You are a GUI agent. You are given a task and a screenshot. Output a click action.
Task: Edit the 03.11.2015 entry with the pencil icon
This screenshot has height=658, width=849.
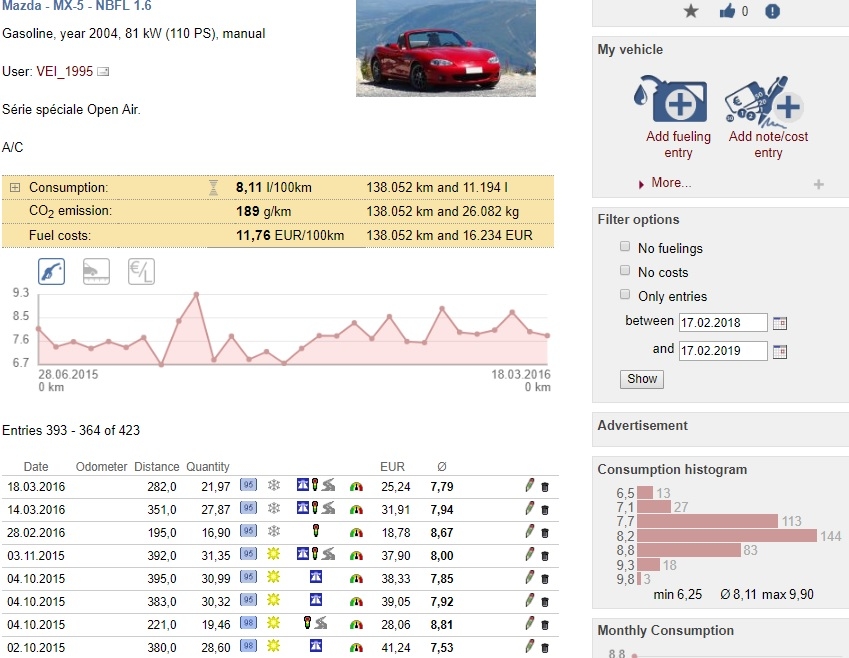(x=530, y=554)
